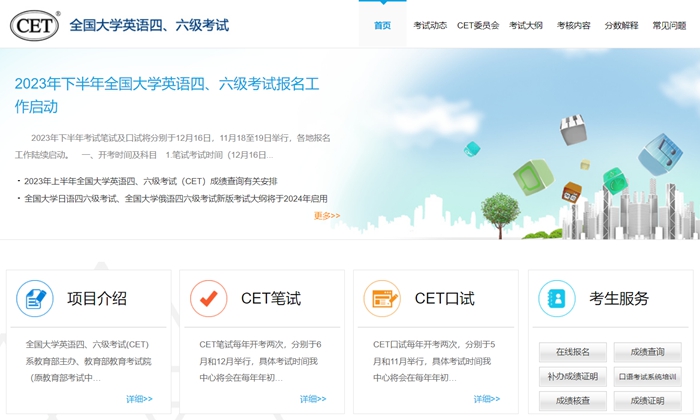Image resolution: width=700 pixels, height=420 pixels.
Task: Click the 项目介绍 document icon
Action: coord(35,298)
